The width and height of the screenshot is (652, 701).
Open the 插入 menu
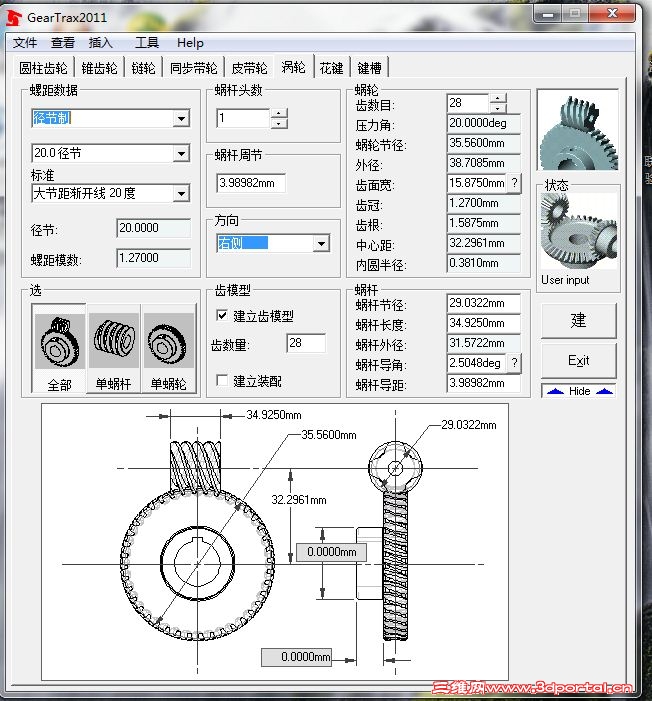(x=101, y=43)
